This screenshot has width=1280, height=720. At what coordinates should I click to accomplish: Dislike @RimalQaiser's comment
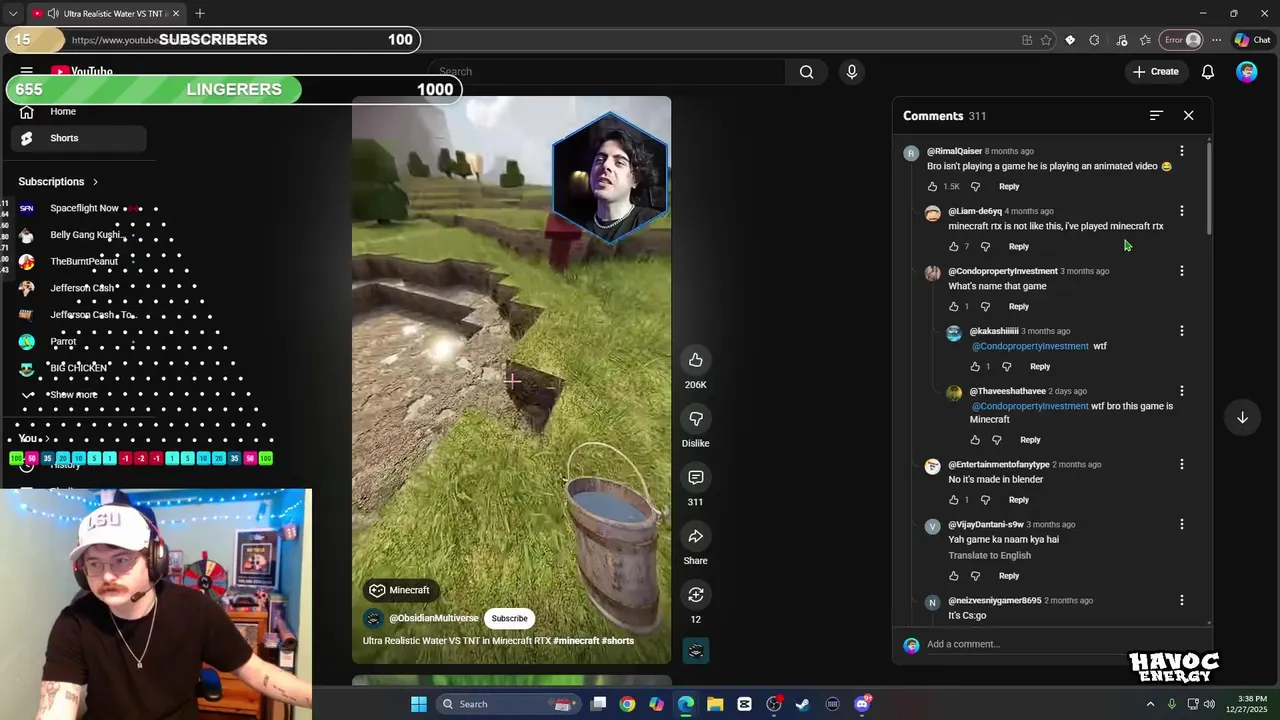pyautogui.click(x=975, y=187)
